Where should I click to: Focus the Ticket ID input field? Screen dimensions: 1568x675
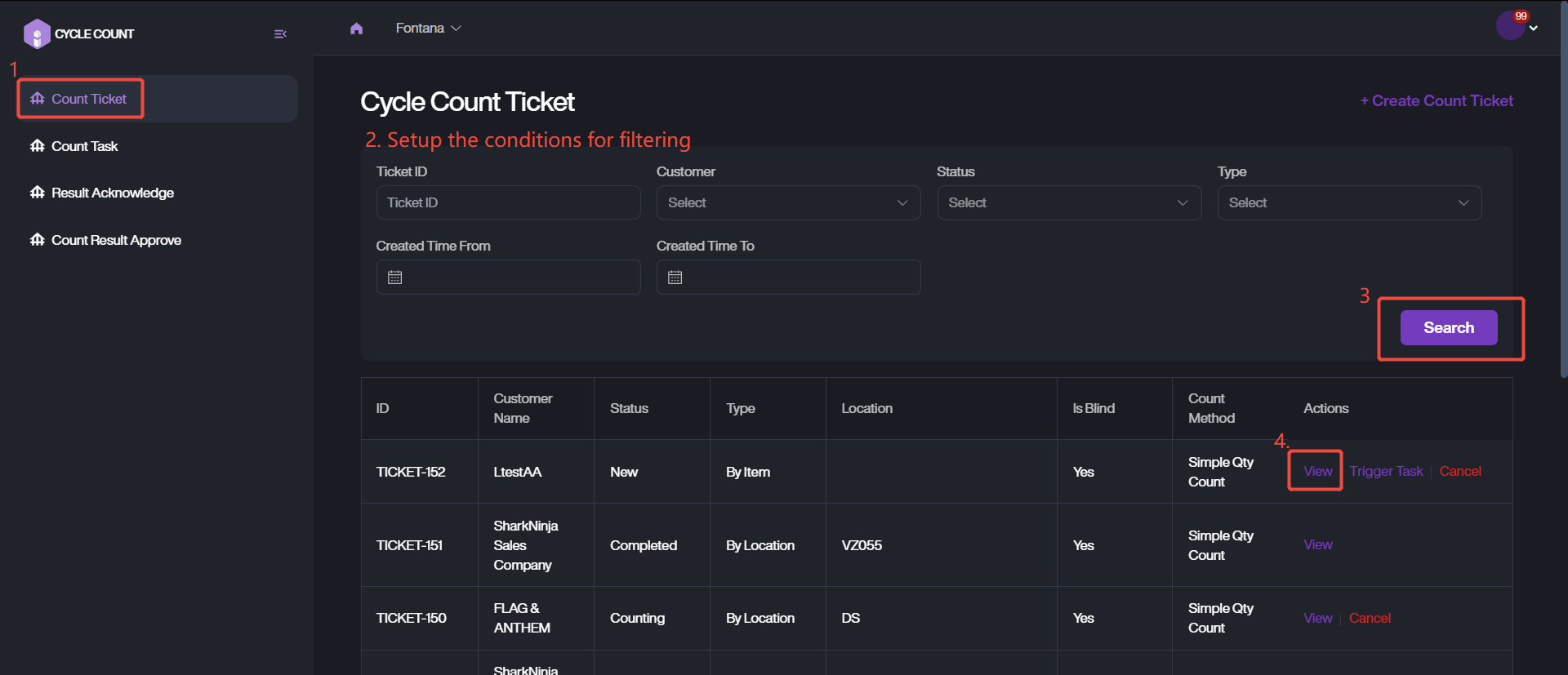pos(507,202)
